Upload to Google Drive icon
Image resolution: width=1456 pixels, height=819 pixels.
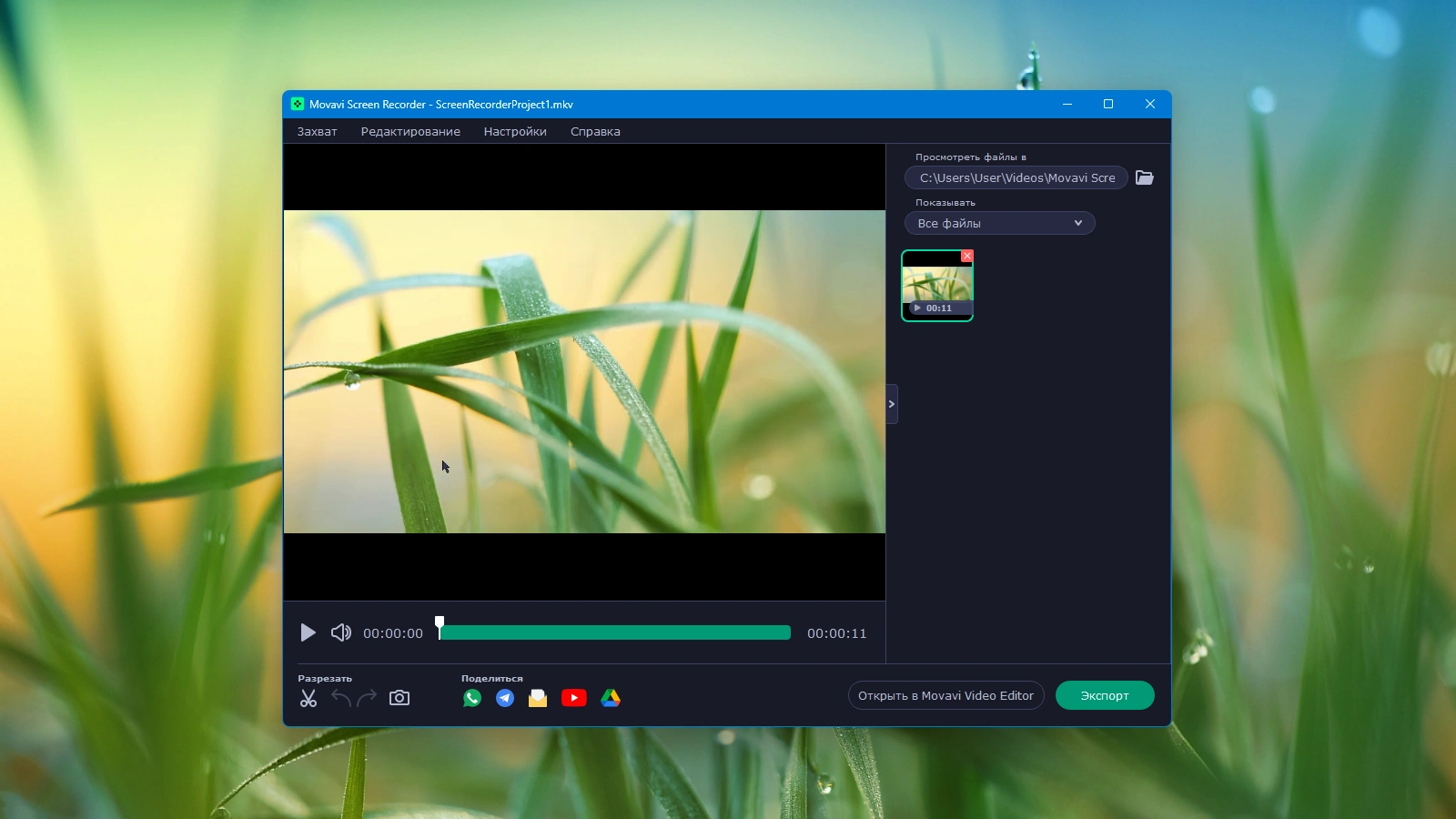coord(611,698)
